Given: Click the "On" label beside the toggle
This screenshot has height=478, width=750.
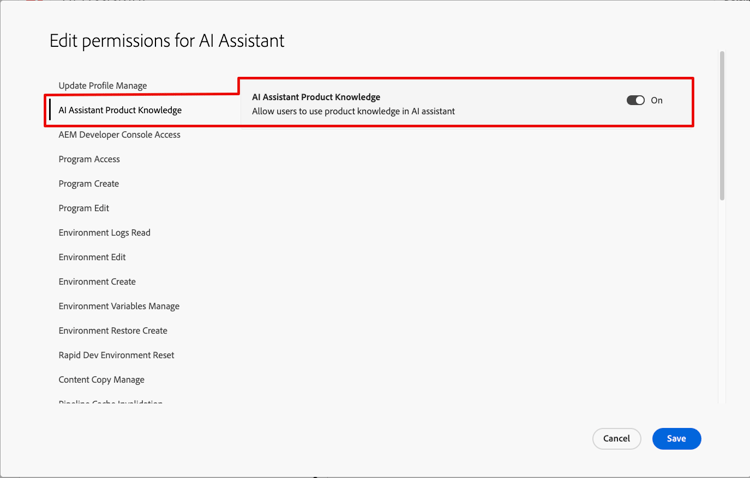Looking at the screenshot, I should [x=657, y=100].
